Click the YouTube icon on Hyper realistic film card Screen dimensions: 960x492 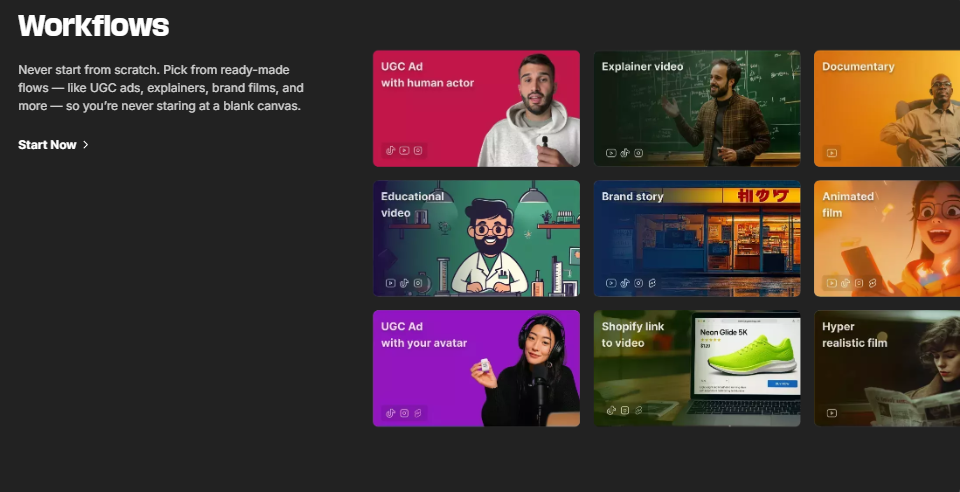tap(831, 412)
